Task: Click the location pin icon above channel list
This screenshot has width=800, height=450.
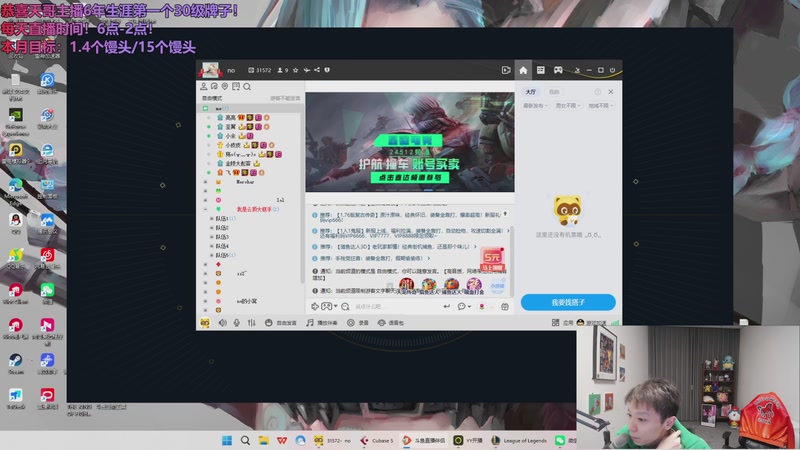Action: coord(224,86)
